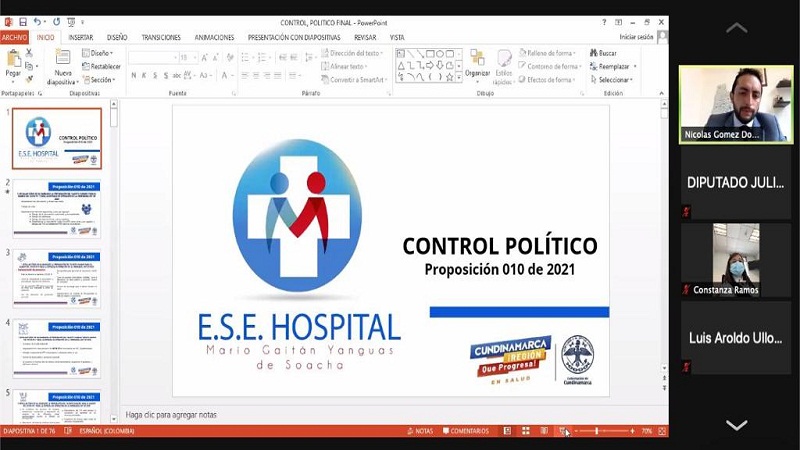Click the Organizar arrange icon
The width and height of the screenshot is (800, 450).
pos(477,58)
